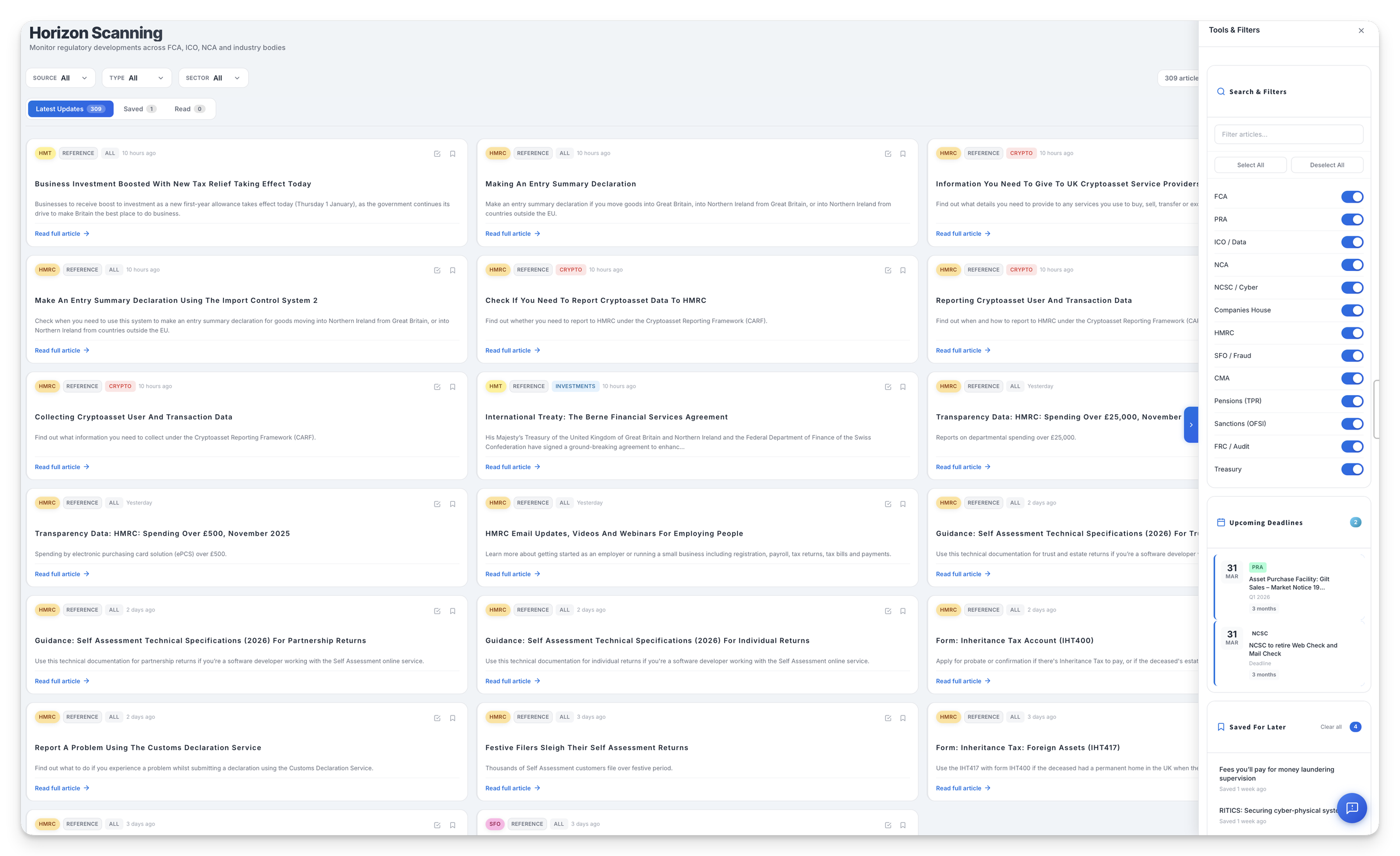Open the chat bubble floating button
This screenshot has height=856, width=1400.
1352,808
